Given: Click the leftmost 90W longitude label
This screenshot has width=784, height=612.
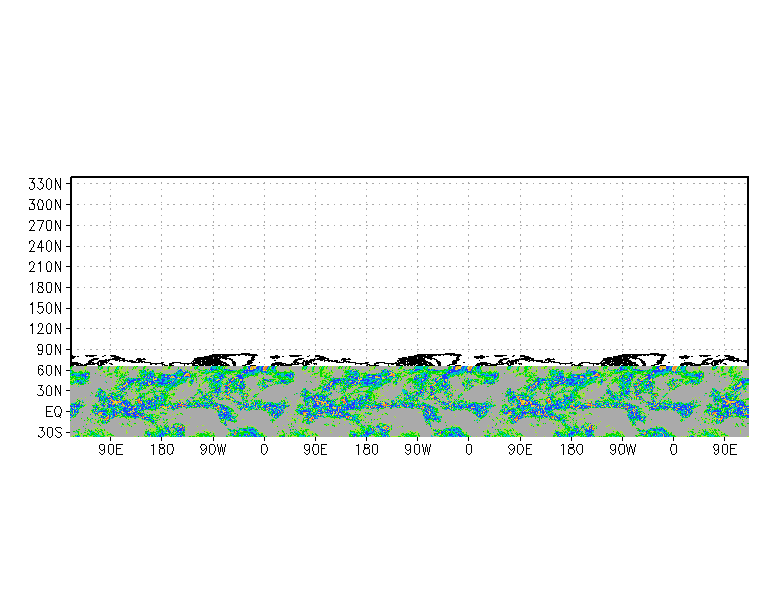Looking at the screenshot, I should [x=213, y=450].
